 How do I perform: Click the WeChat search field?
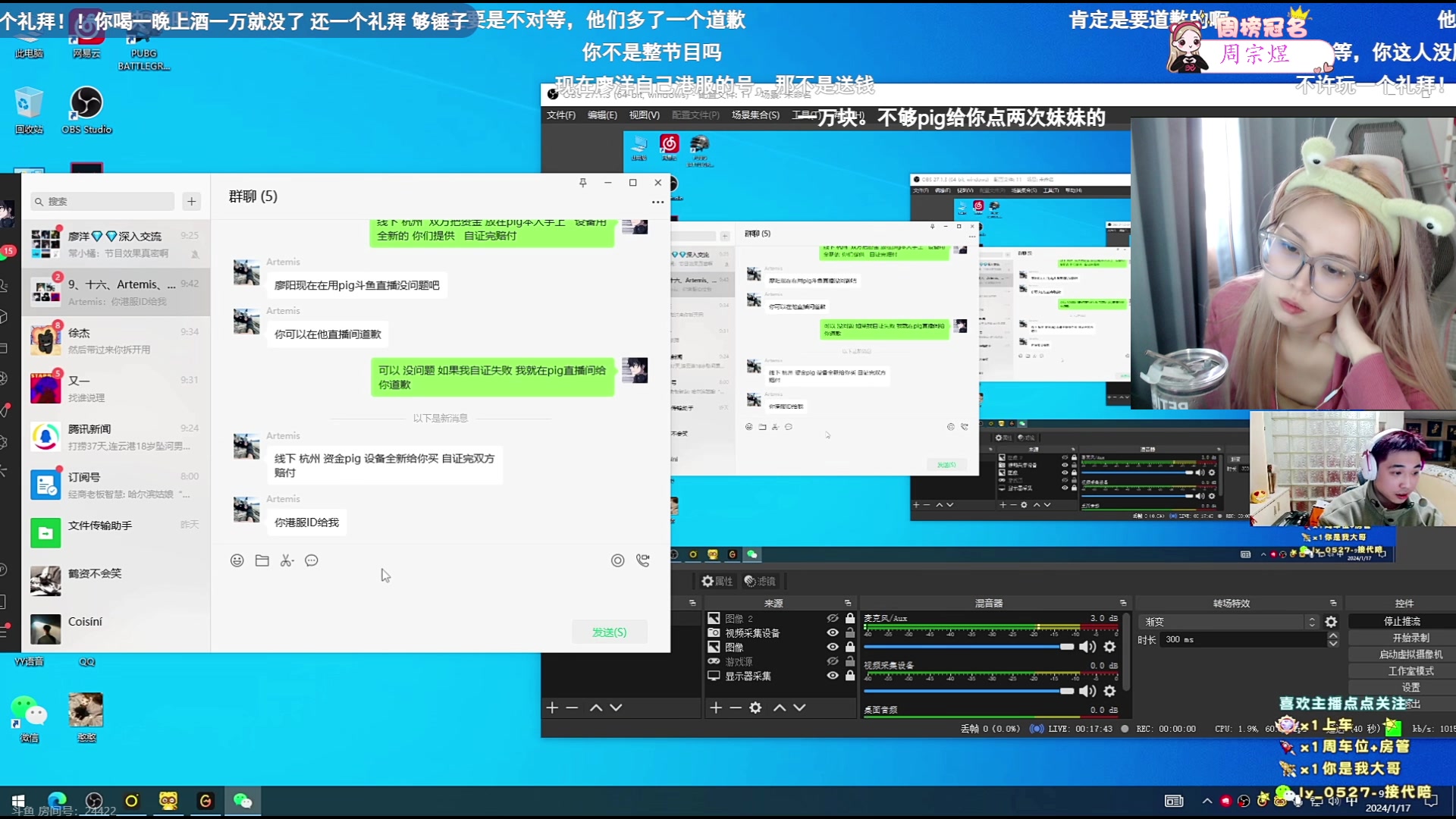coord(102,201)
